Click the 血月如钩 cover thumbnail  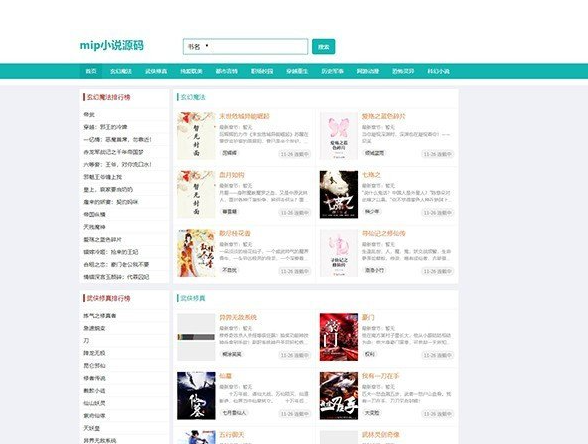click(196, 194)
